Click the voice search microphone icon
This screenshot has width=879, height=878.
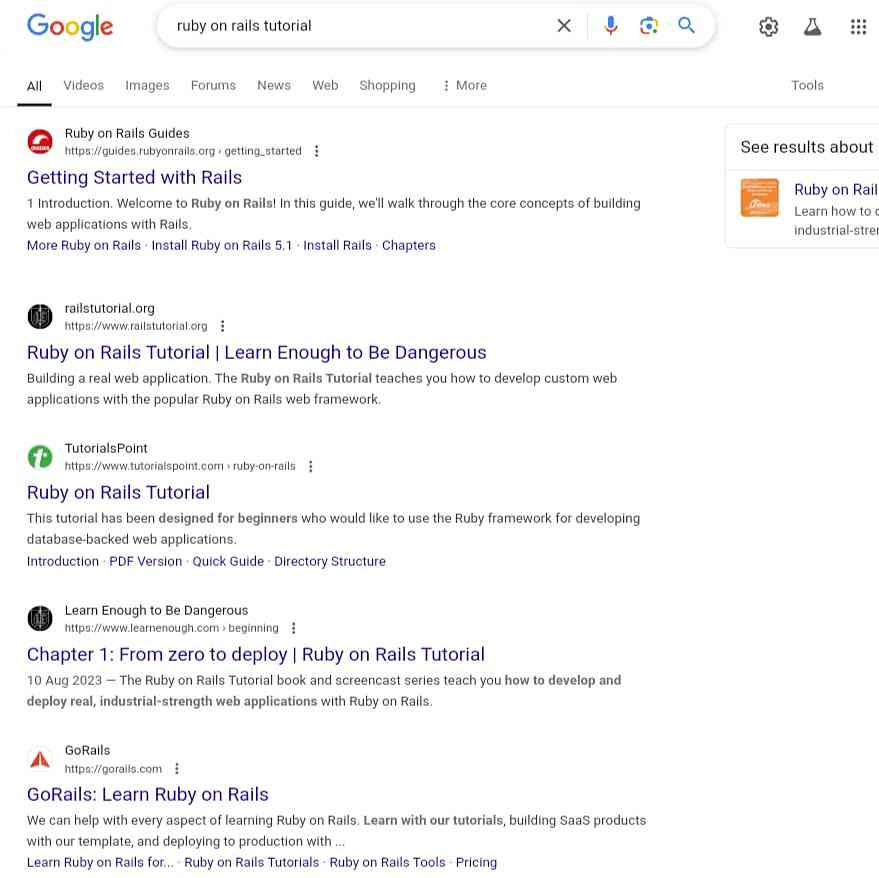[611, 26]
